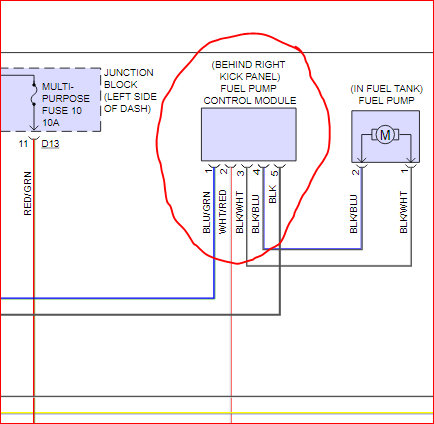
Task: Click pin number 1 on the fuel pump
Action: [x=404, y=171]
